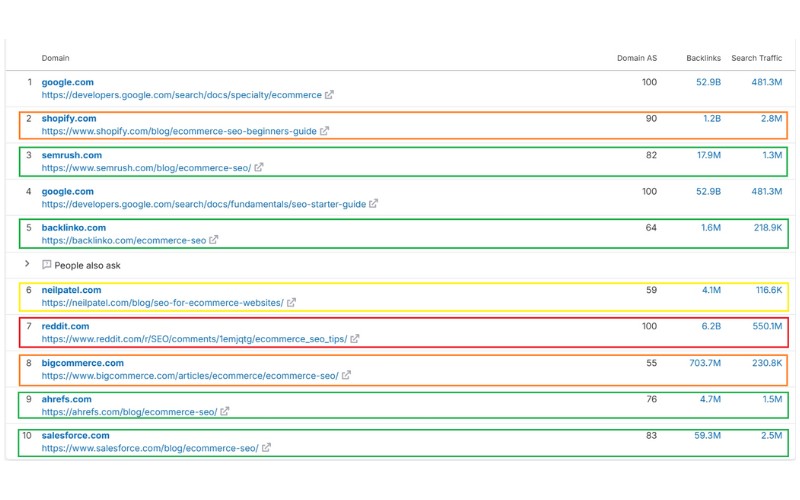Click external link icon beside shopify.com URL

(x=324, y=131)
